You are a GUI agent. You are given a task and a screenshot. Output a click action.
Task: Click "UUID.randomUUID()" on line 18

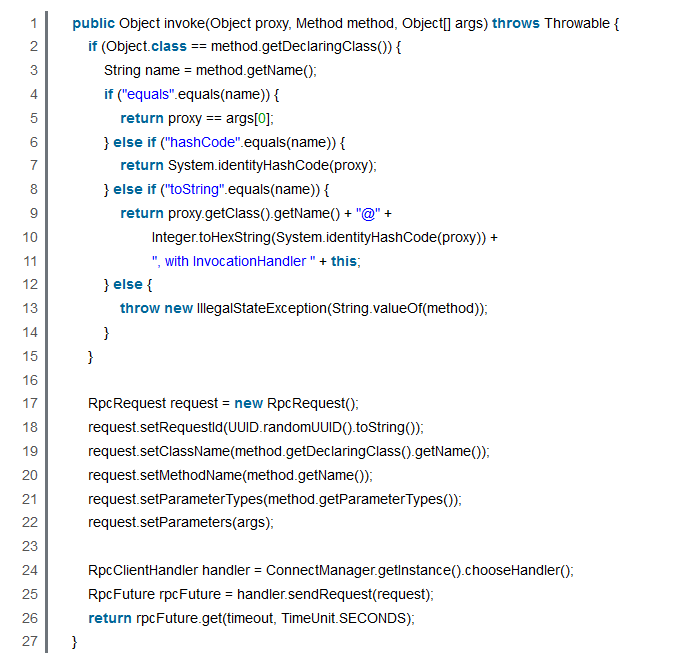tap(290, 427)
